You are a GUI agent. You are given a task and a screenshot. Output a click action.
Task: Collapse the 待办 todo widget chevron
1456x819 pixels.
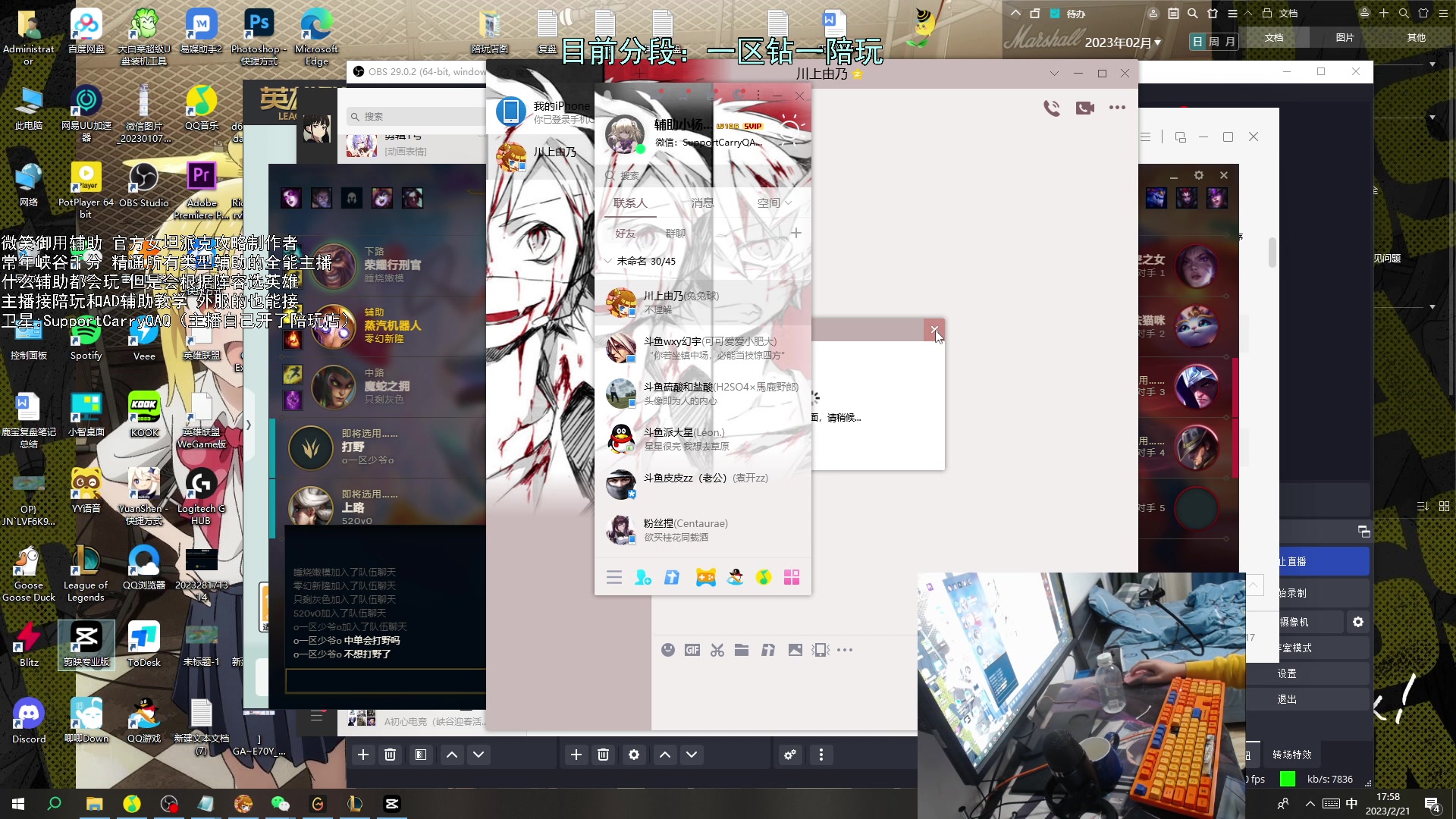[x=1015, y=14]
